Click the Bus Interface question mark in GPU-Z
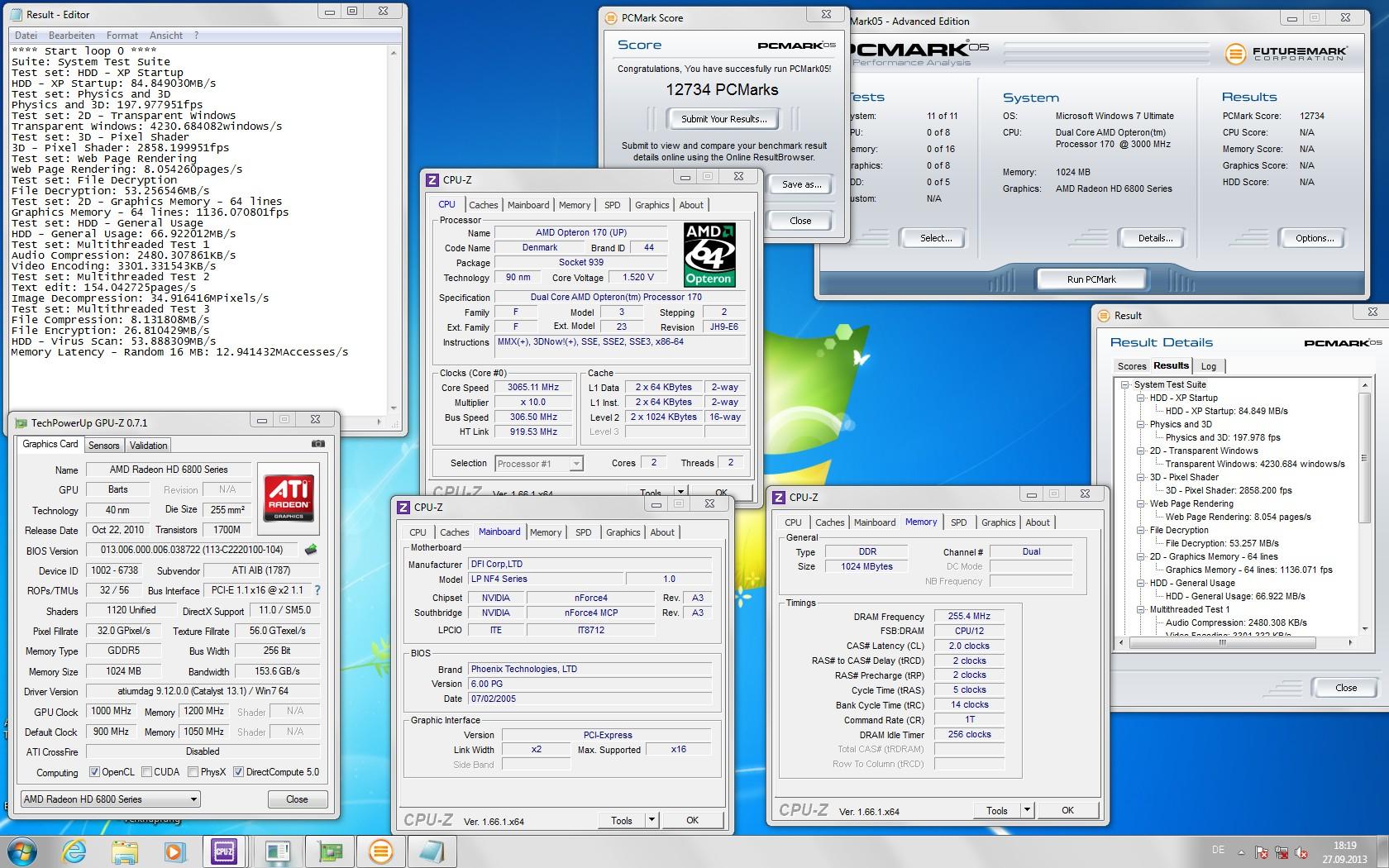Image resolution: width=1389 pixels, height=868 pixels. click(317, 590)
